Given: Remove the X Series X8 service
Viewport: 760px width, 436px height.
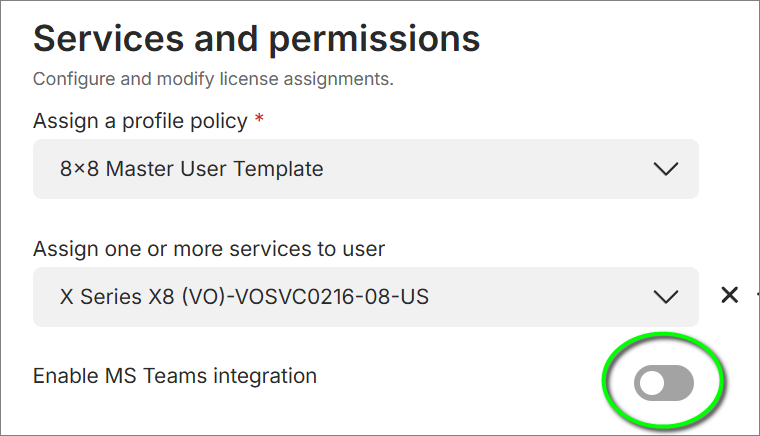Looking at the screenshot, I should tap(729, 295).
